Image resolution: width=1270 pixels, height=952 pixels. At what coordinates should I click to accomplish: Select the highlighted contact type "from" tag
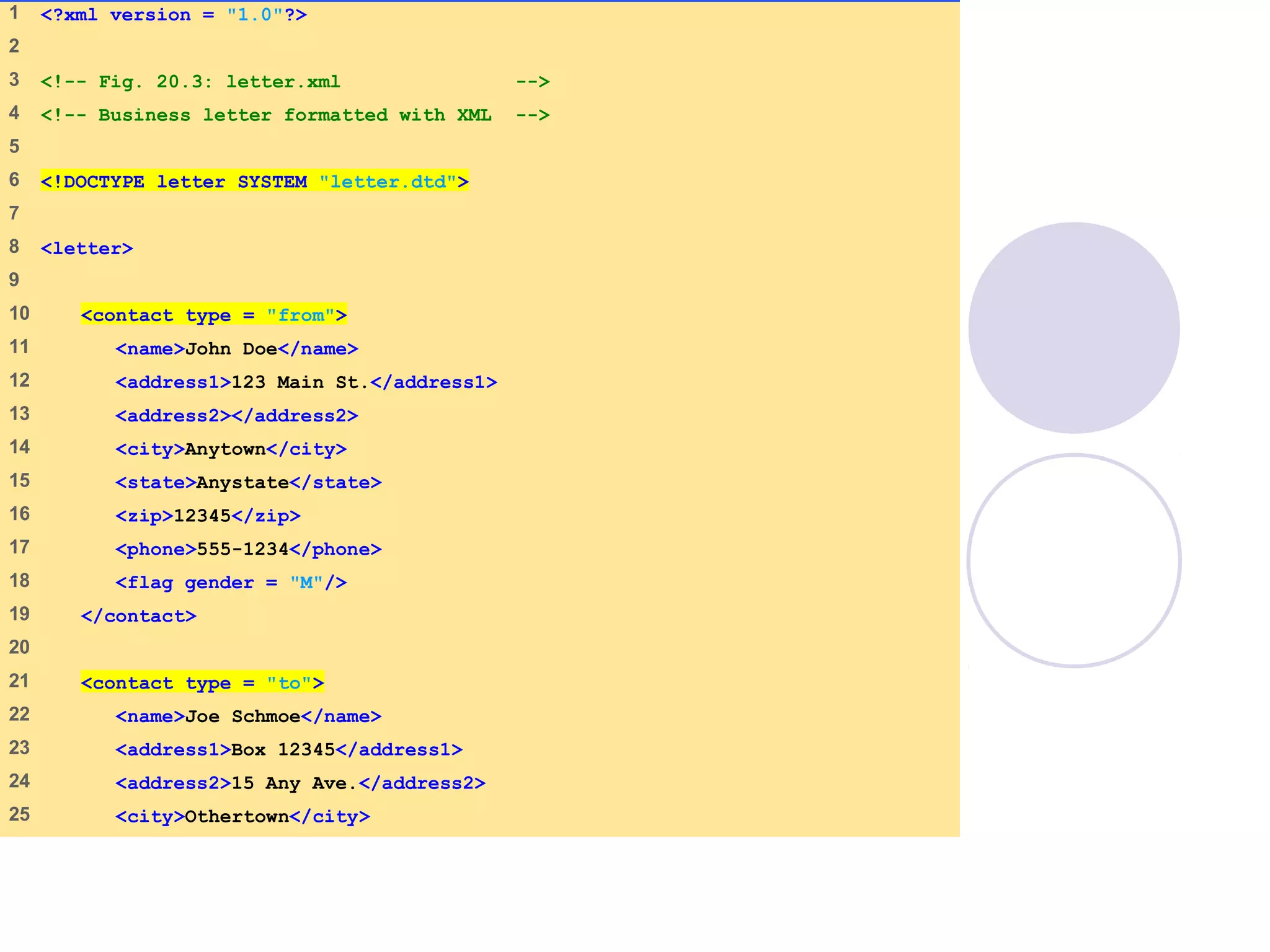(214, 315)
